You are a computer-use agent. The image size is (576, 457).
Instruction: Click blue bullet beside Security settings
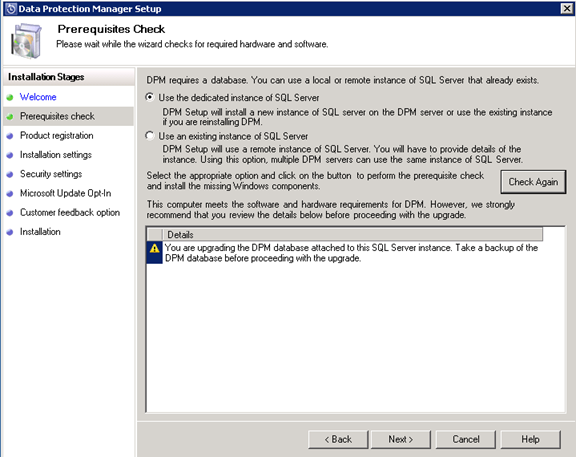[10, 174]
